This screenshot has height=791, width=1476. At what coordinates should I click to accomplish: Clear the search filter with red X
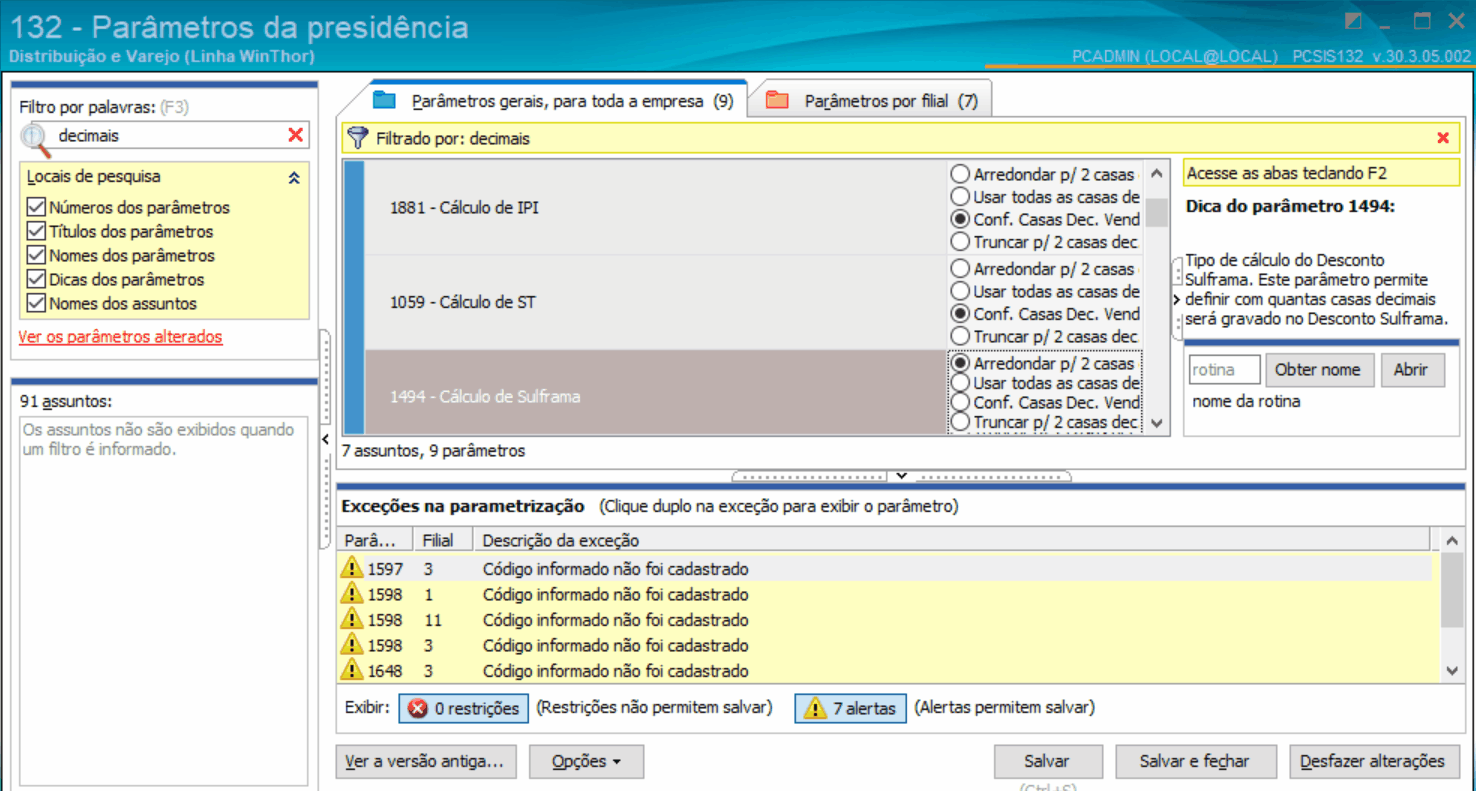[x=295, y=135]
